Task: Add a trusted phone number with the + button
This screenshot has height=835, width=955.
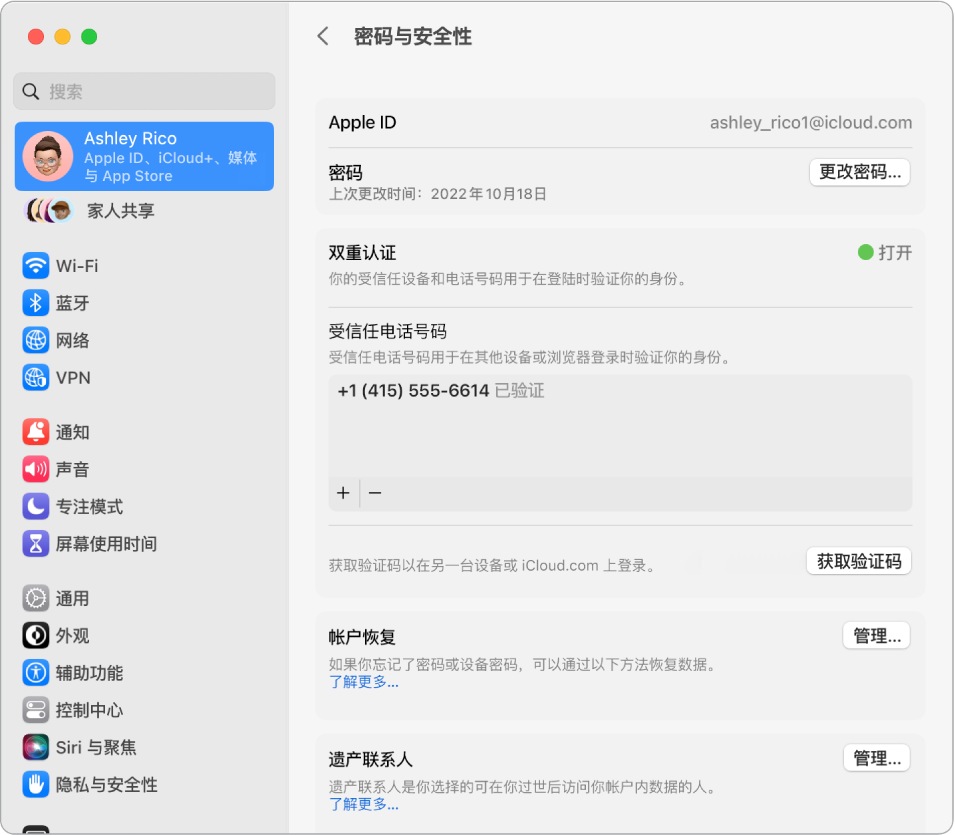Action: click(x=343, y=492)
